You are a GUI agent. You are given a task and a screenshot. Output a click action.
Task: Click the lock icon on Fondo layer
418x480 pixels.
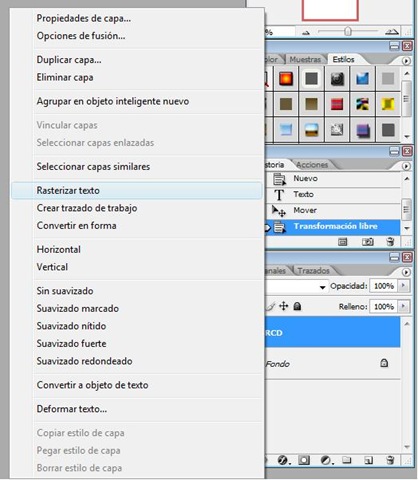coord(384,363)
